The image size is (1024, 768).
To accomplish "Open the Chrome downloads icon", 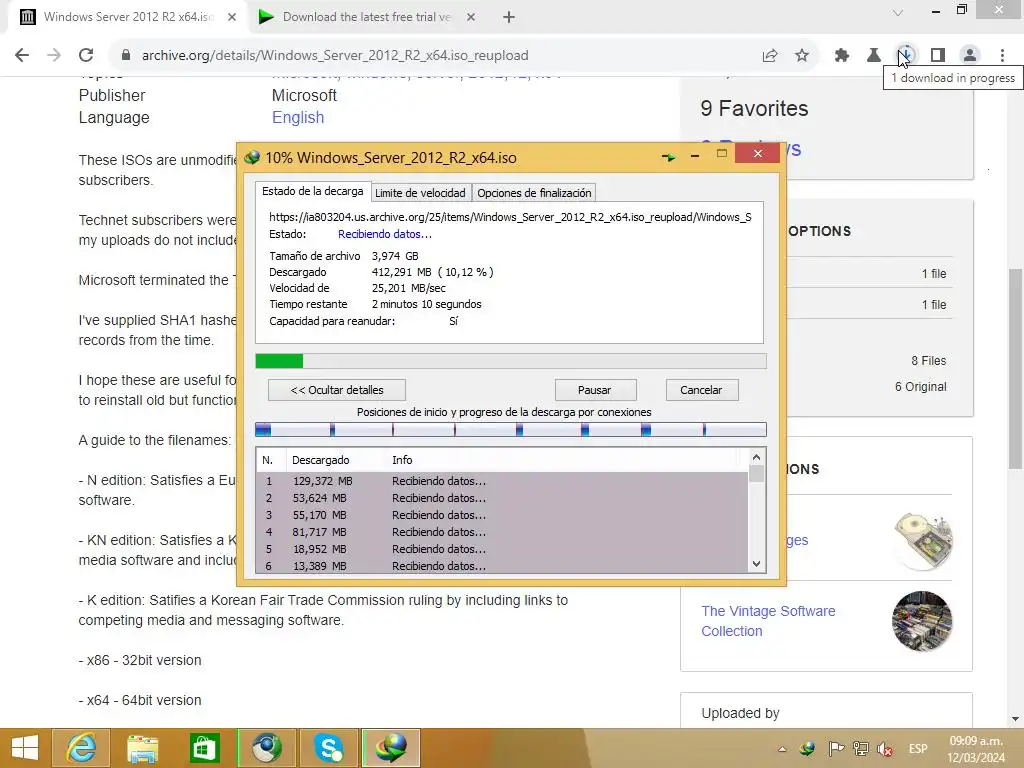I will pos(906,56).
